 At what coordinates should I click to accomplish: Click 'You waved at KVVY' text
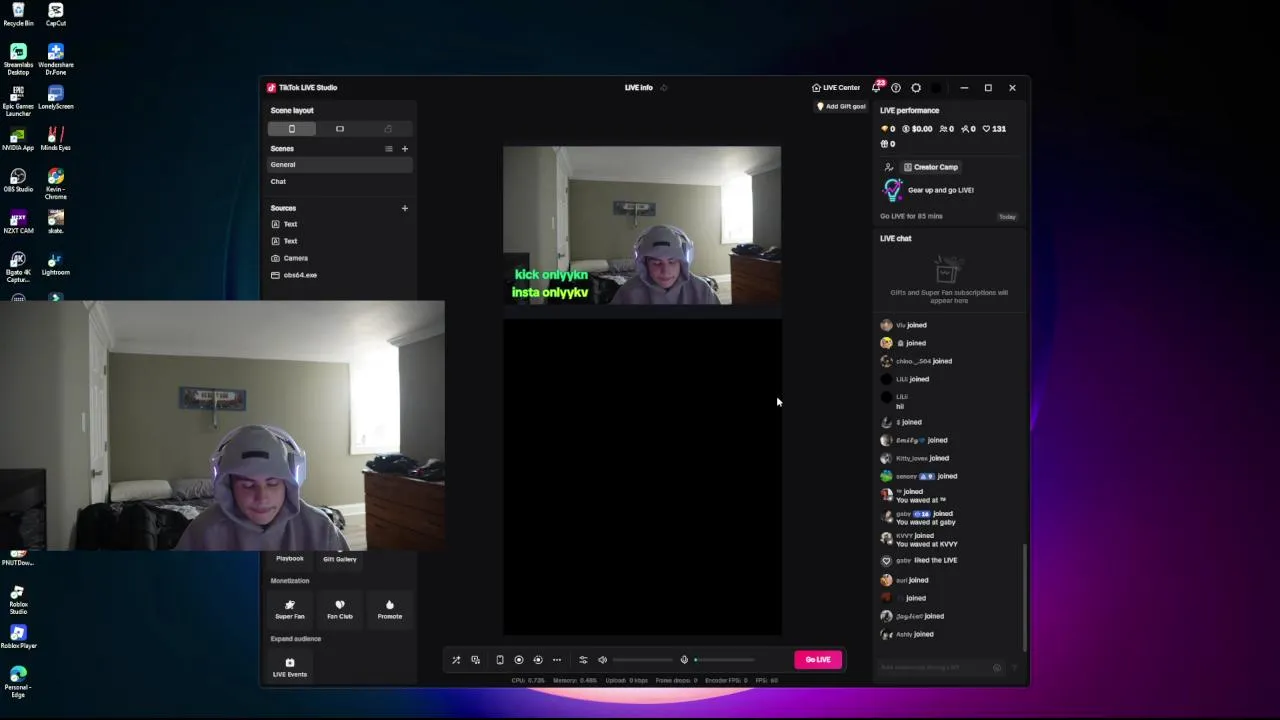927,545
